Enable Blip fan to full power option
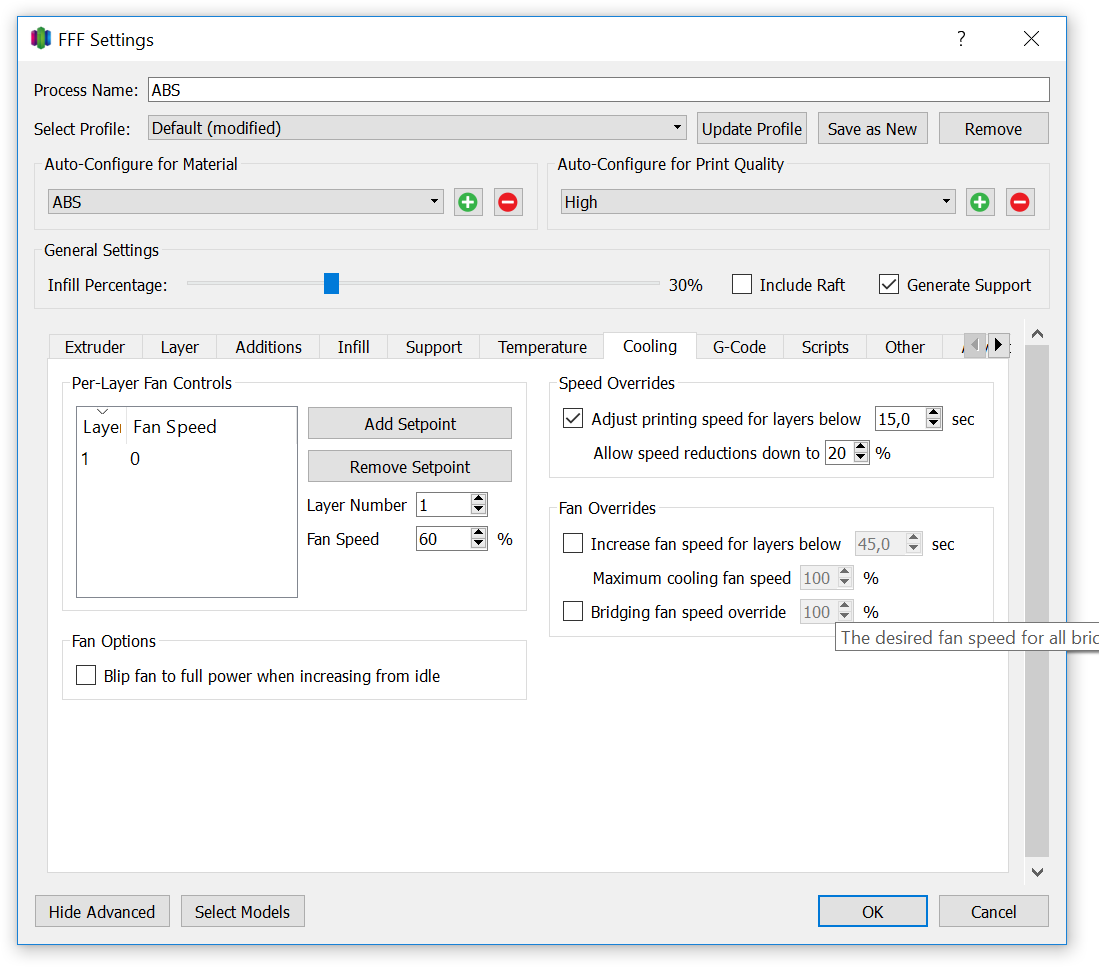1099x967 pixels. point(86,675)
